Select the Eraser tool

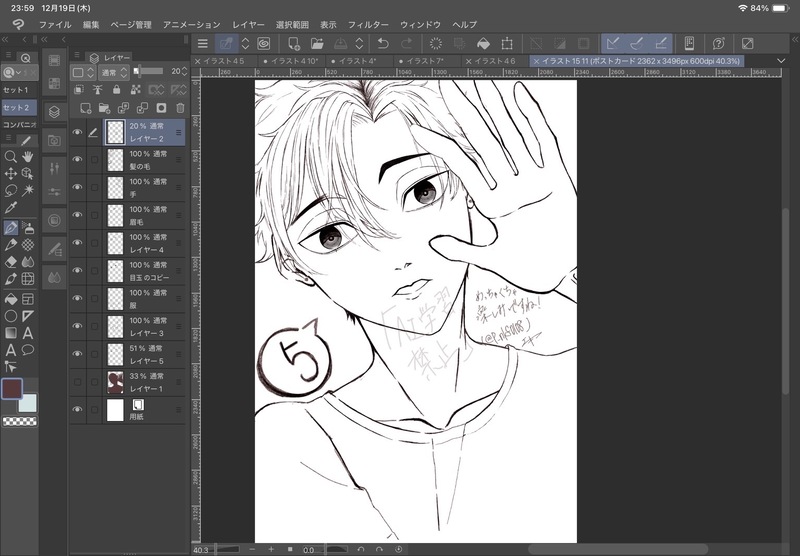[x=10, y=261]
